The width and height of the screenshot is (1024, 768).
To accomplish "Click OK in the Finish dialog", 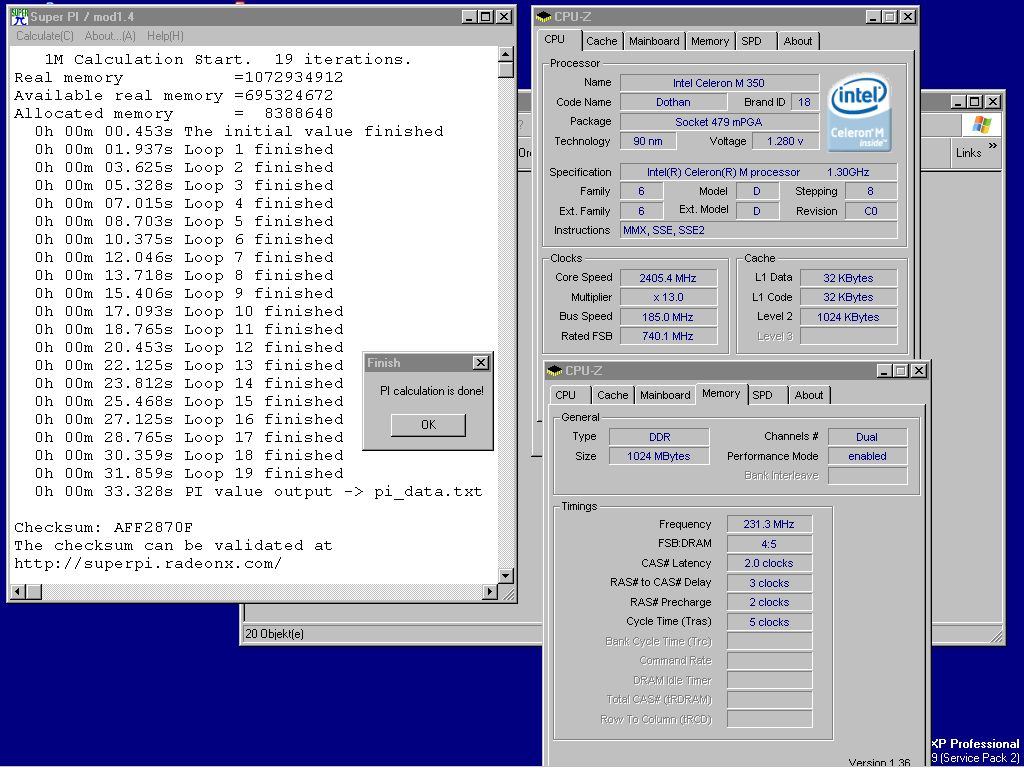I will click(x=428, y=425).
